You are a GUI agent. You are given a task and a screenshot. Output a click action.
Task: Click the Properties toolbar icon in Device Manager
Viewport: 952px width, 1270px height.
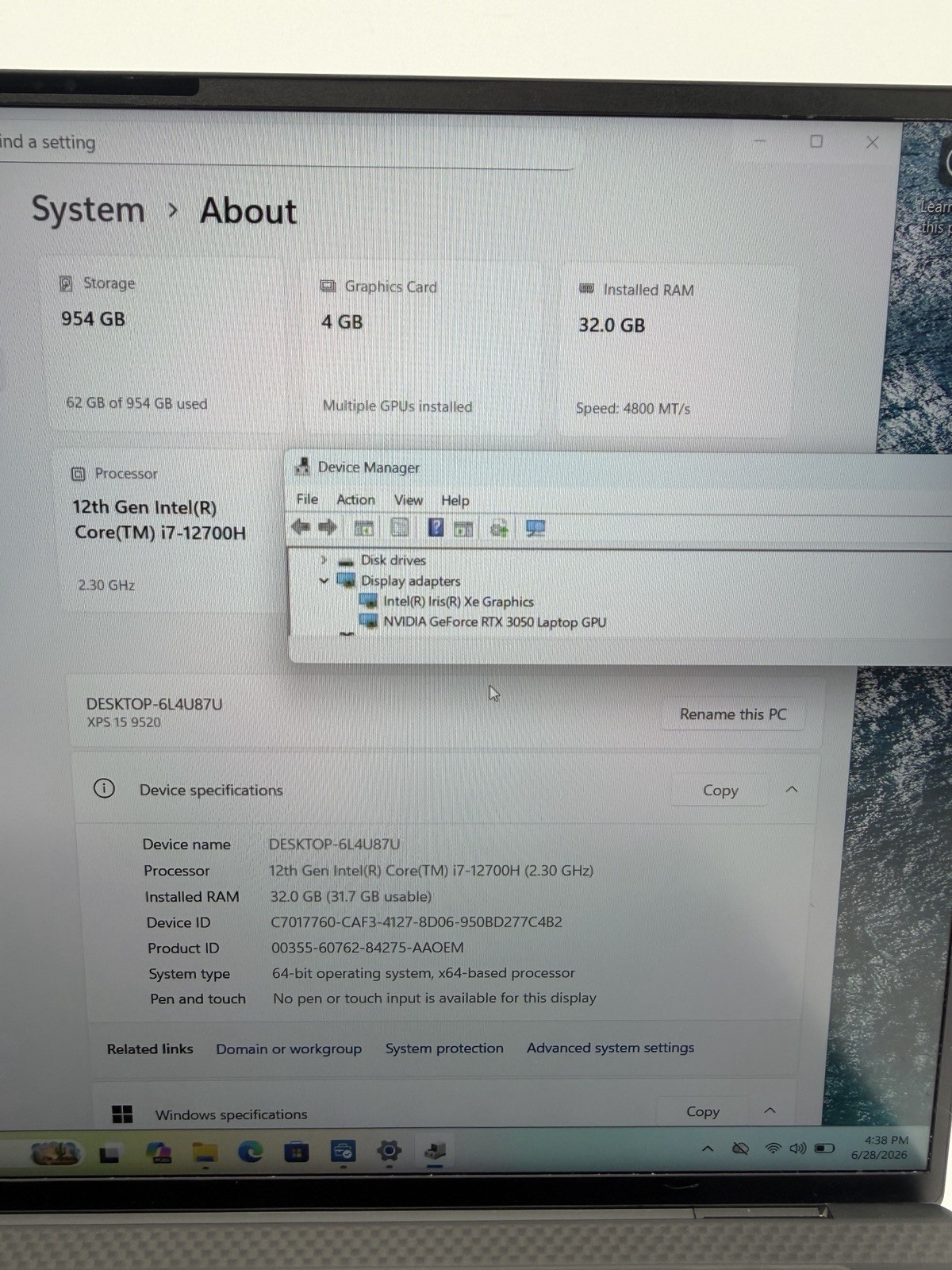coord(400,528)
